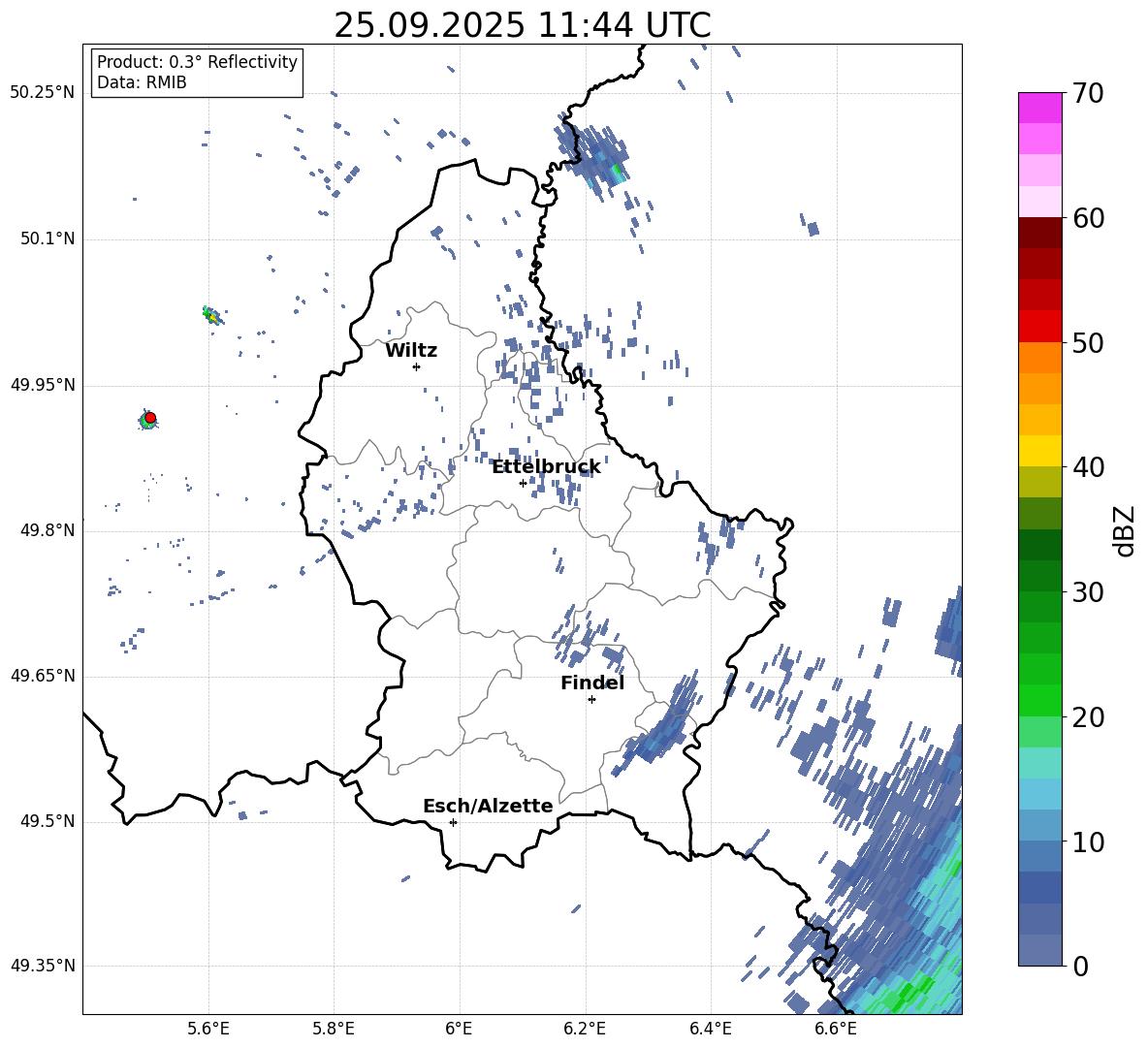Click the title 25.09.2025 11:44 UTC

click(522, 25)
